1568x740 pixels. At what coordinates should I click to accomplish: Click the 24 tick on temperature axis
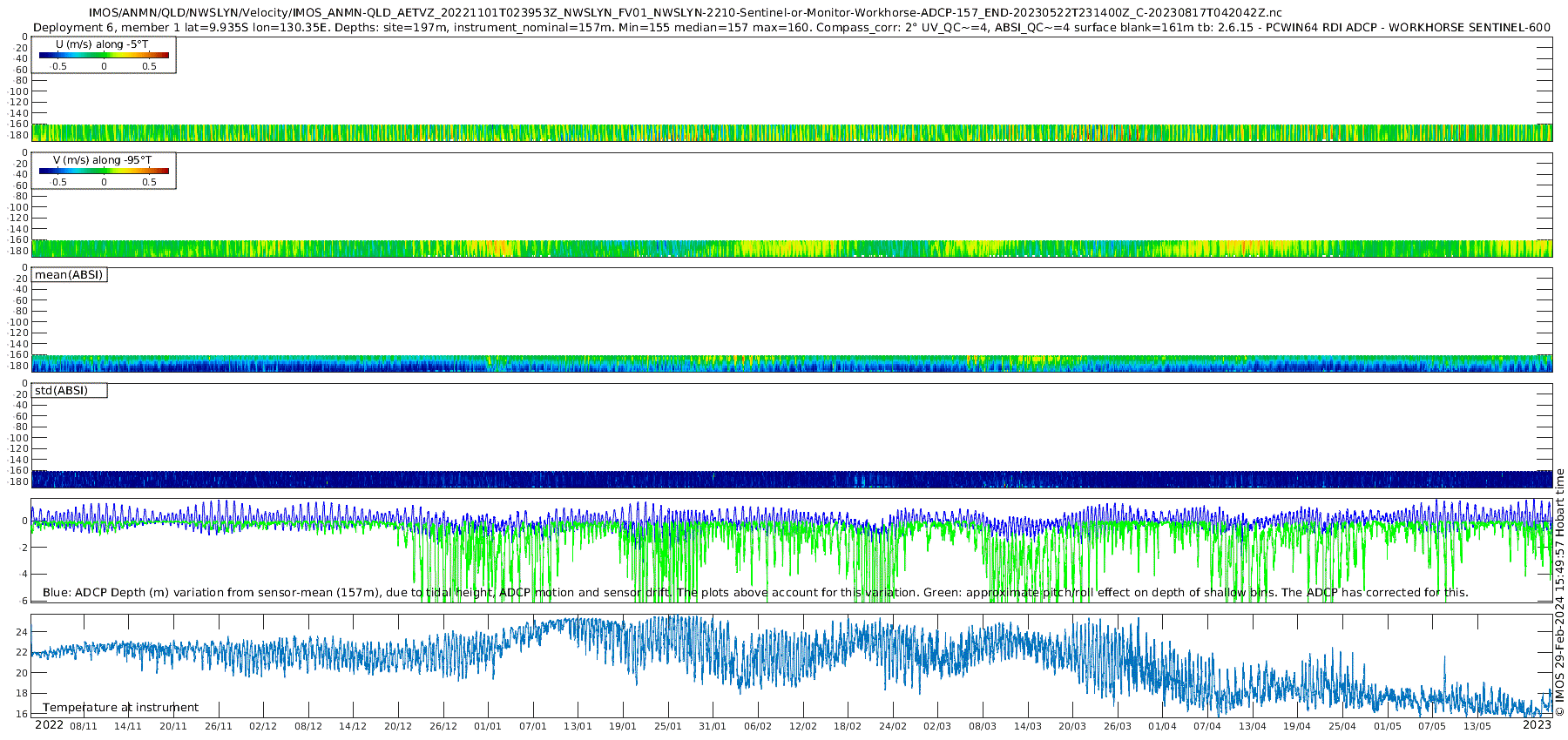click(23, 632)
